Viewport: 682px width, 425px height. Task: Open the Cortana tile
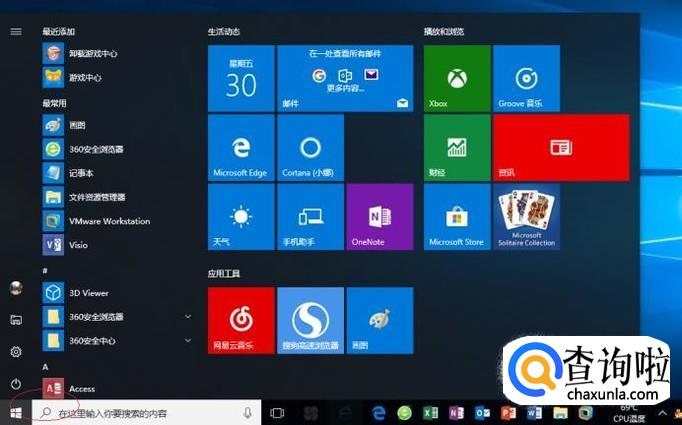[310, 147]
